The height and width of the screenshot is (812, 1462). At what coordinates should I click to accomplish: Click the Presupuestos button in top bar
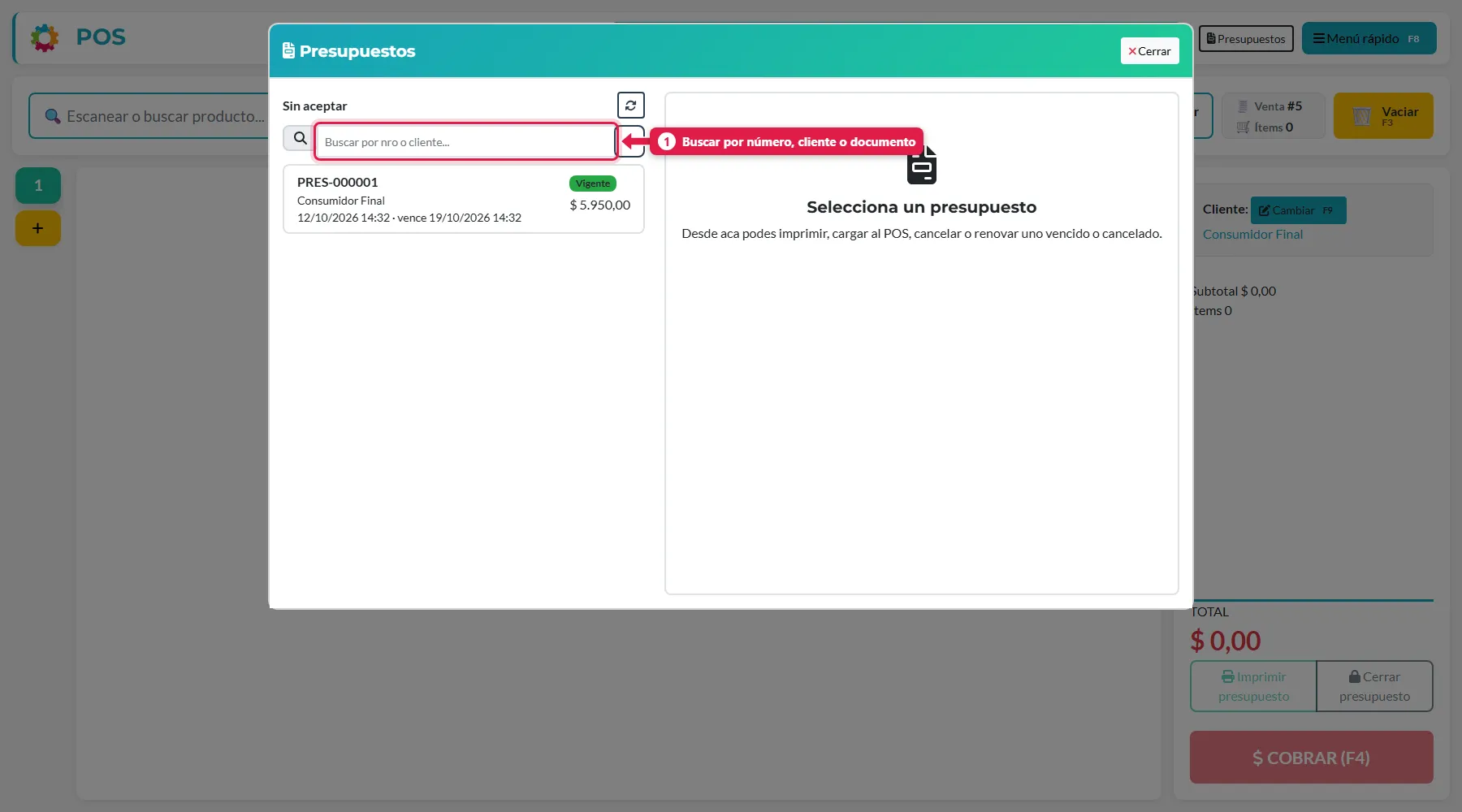coord(1246,38)
